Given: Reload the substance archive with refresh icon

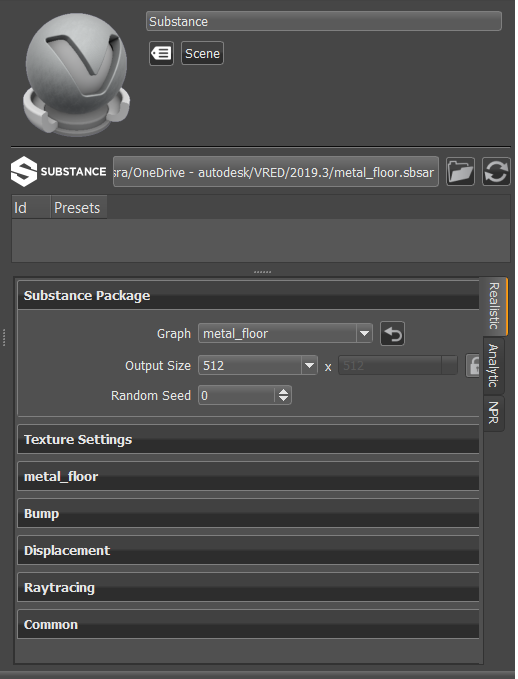Looking at the screenshot, I should 496,171.
